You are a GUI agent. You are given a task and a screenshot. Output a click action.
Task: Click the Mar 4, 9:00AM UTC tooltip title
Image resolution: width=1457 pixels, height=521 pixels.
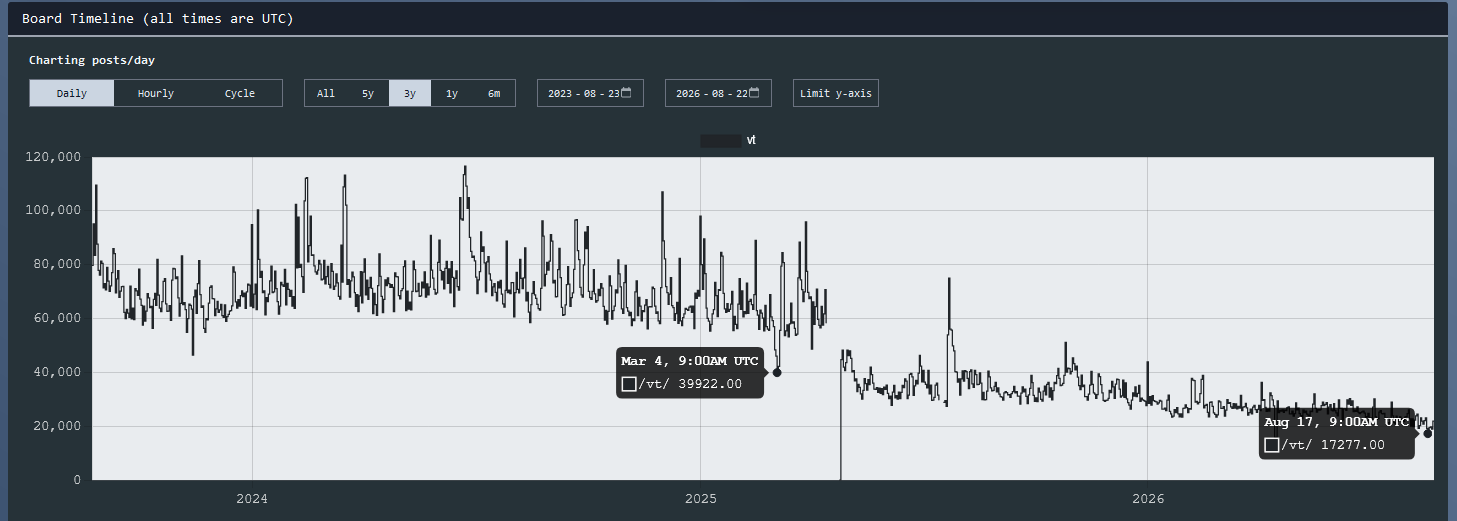690,361
